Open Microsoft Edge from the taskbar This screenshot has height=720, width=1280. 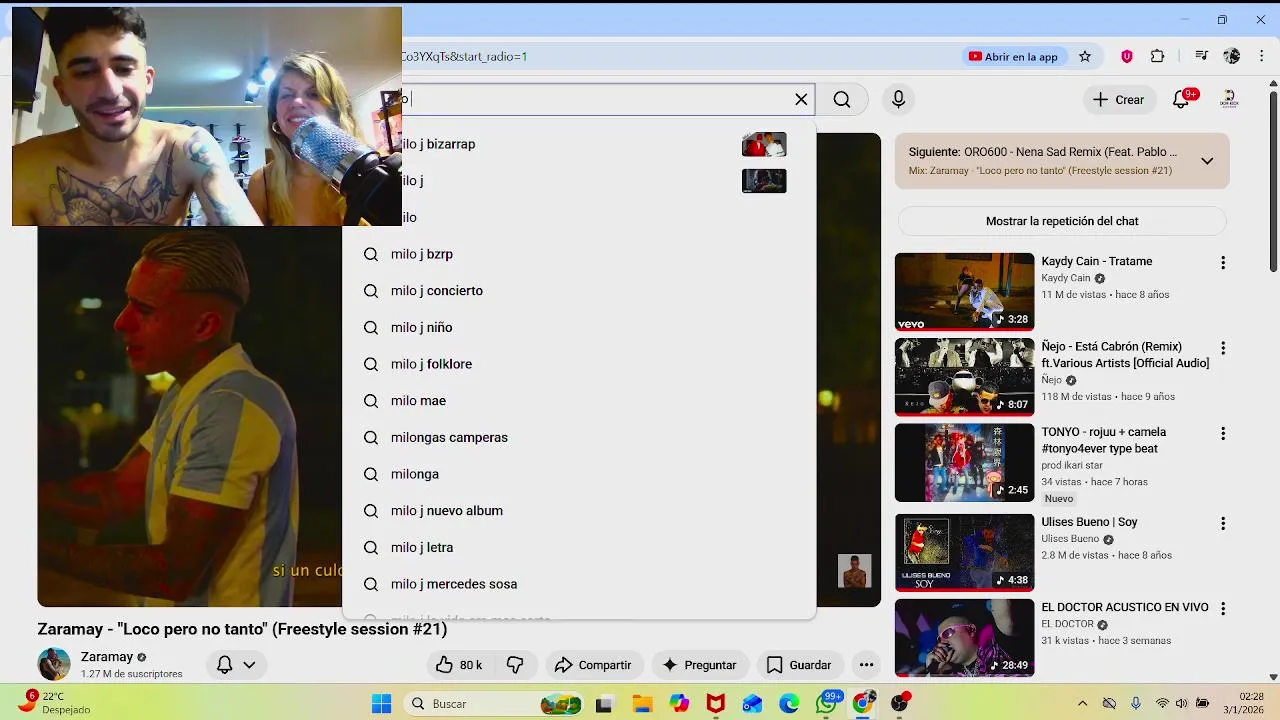(x=789, y=704)
